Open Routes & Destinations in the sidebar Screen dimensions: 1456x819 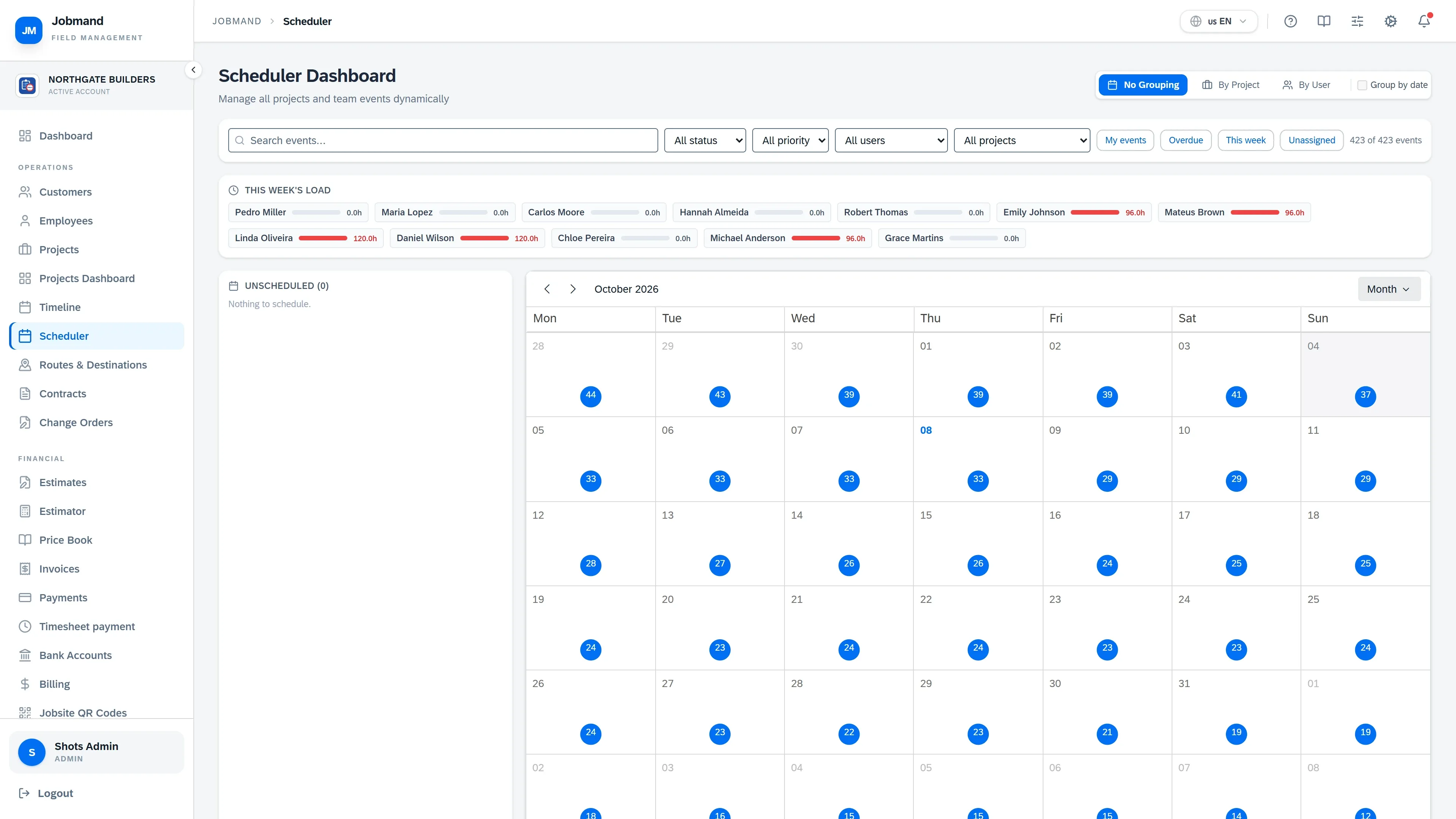tap(97, 364)
